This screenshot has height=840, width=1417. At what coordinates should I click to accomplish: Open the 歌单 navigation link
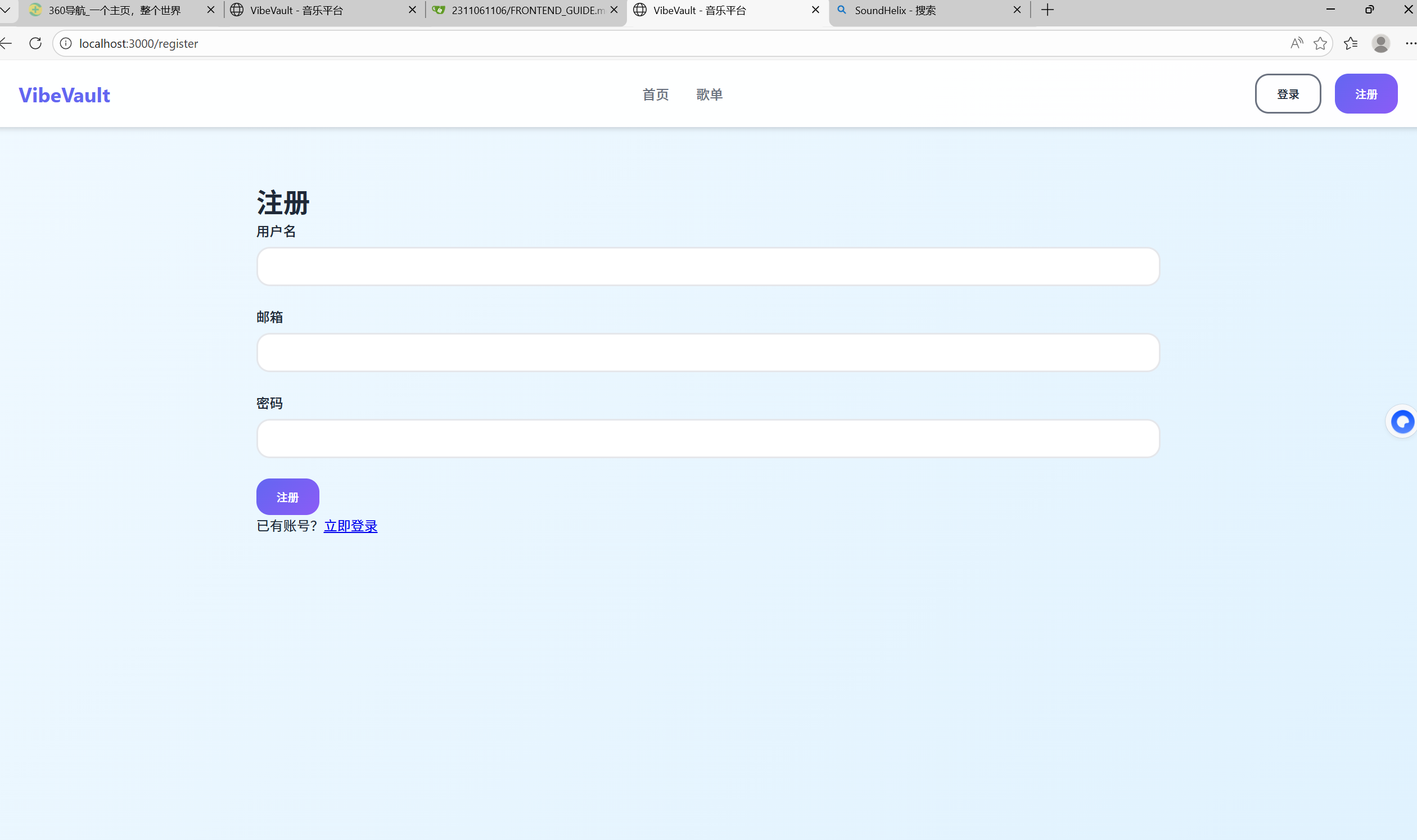pyautogui.click(x=710, y=94)
